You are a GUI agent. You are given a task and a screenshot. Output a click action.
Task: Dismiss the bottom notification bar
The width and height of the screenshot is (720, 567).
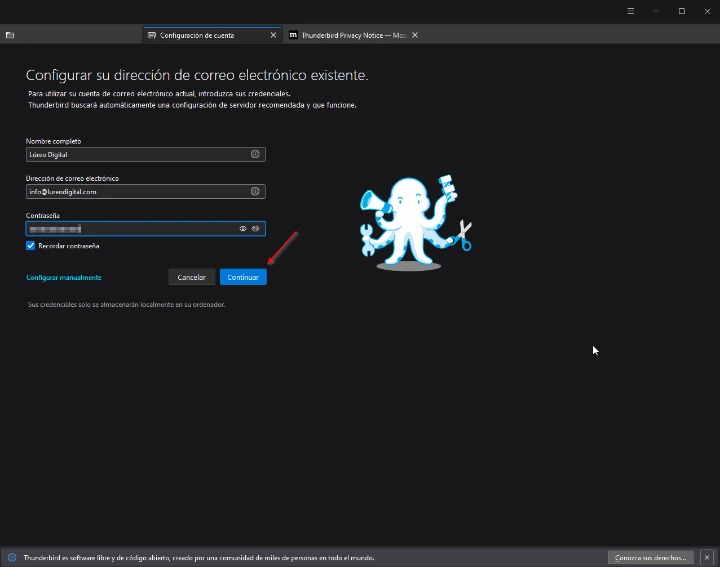click(x=707, y=557)
